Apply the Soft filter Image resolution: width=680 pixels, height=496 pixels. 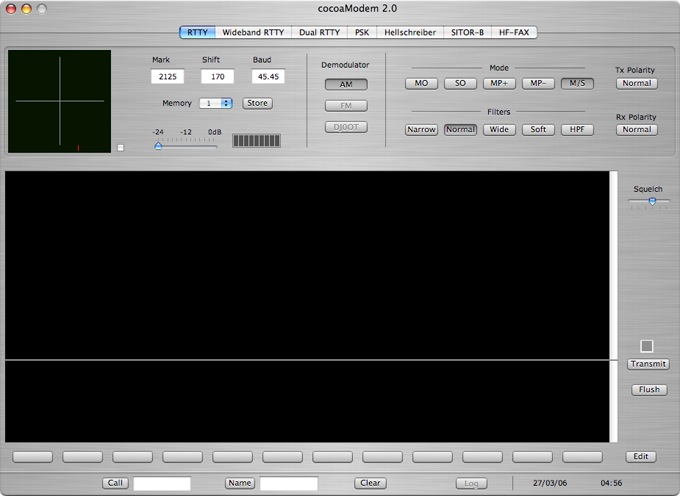tap(538, 130)
